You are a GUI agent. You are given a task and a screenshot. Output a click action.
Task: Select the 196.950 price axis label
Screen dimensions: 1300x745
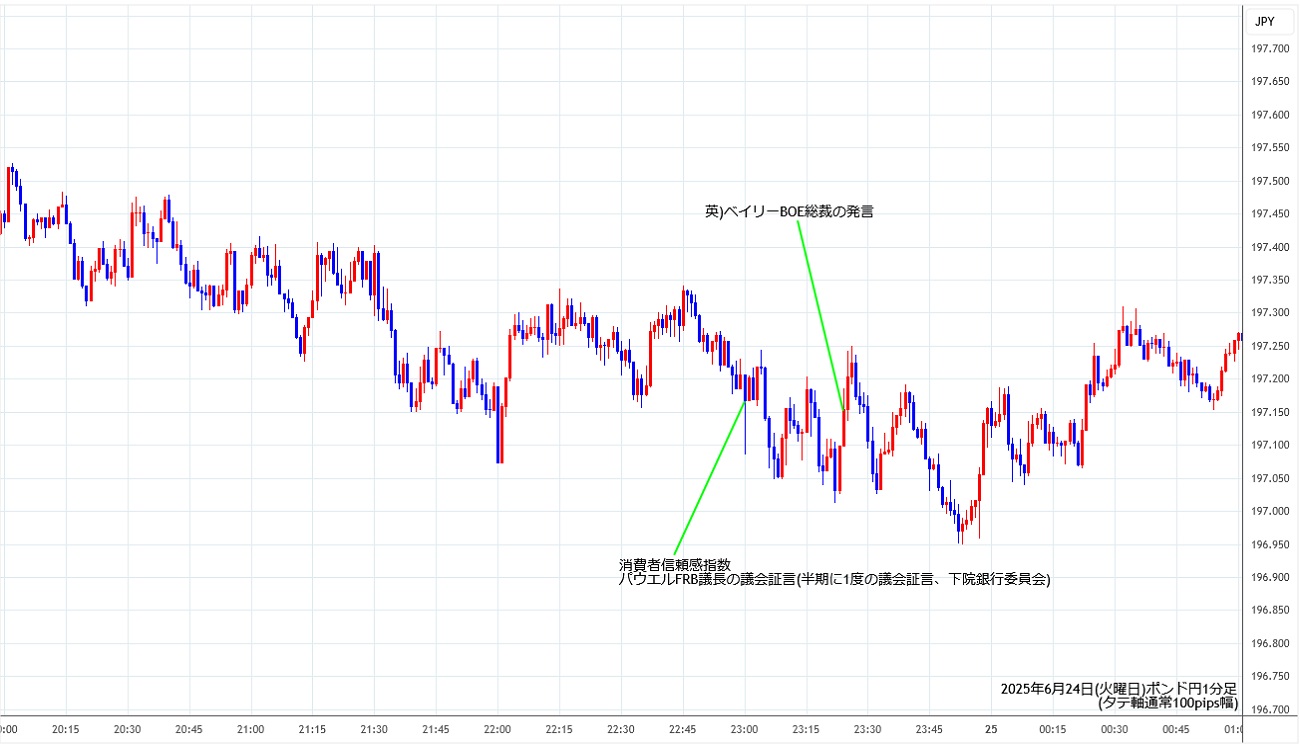click(x=1270, y=544)
